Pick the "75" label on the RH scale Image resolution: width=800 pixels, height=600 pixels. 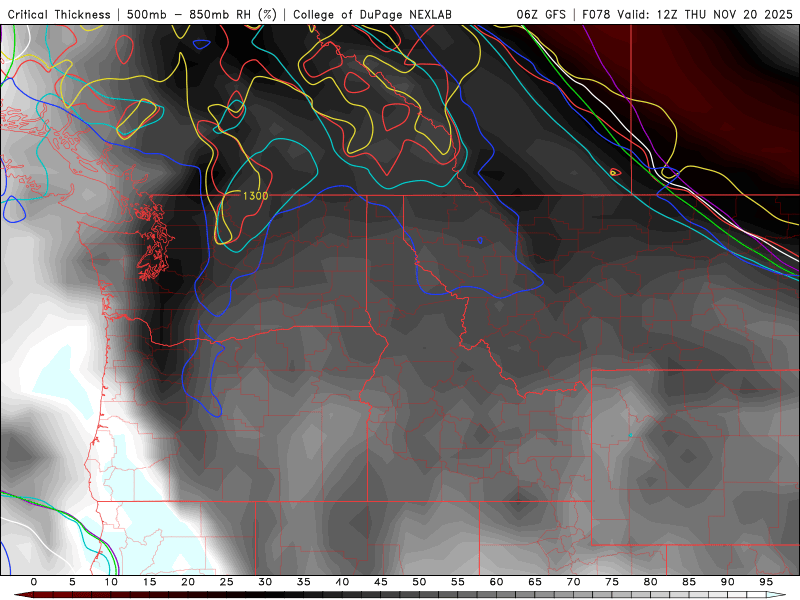click(x=612, y=582)
